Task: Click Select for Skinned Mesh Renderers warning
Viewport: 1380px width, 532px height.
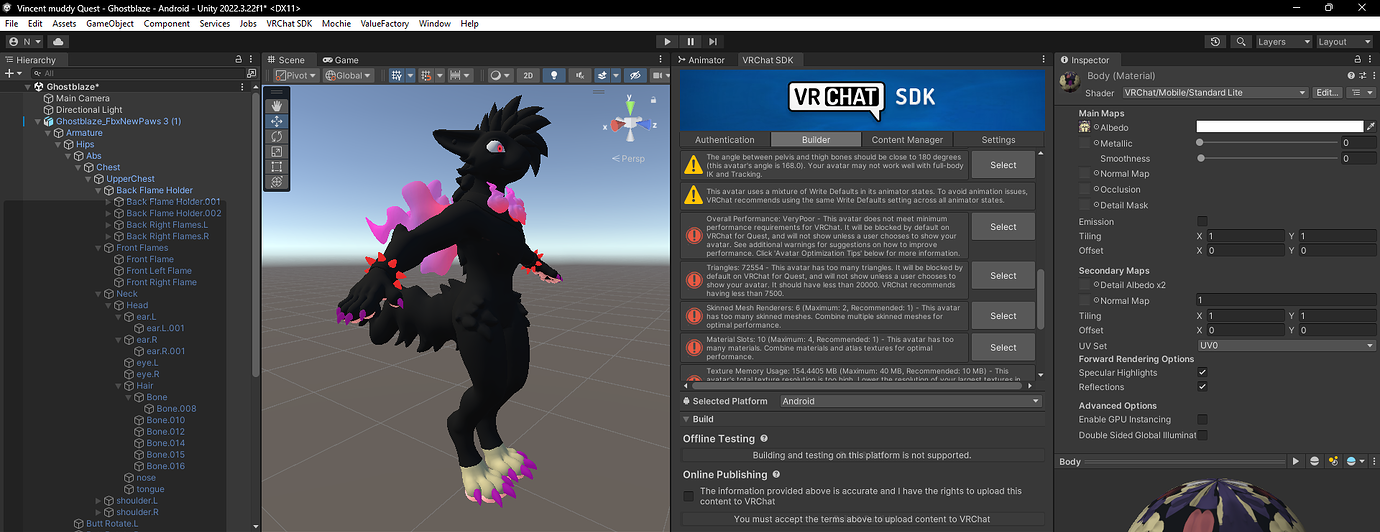Action: click(x=1003, y=316)
